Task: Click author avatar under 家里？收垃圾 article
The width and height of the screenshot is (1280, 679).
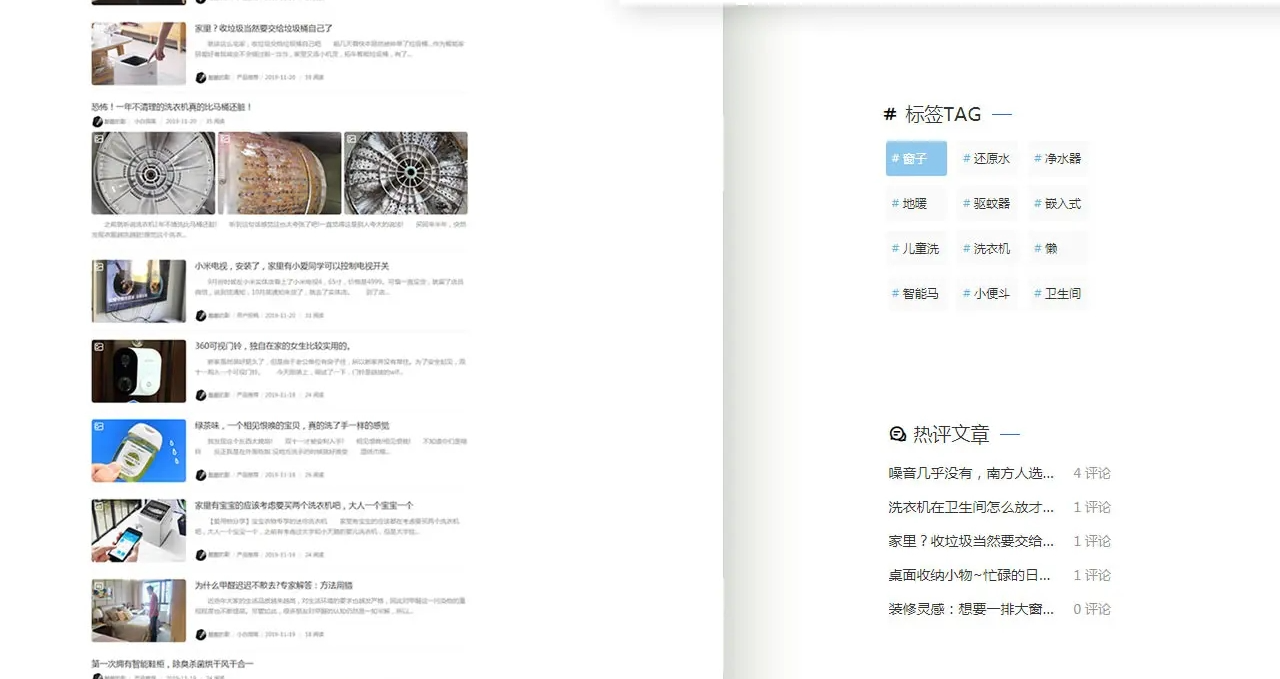Action: (x=201, y=77)
